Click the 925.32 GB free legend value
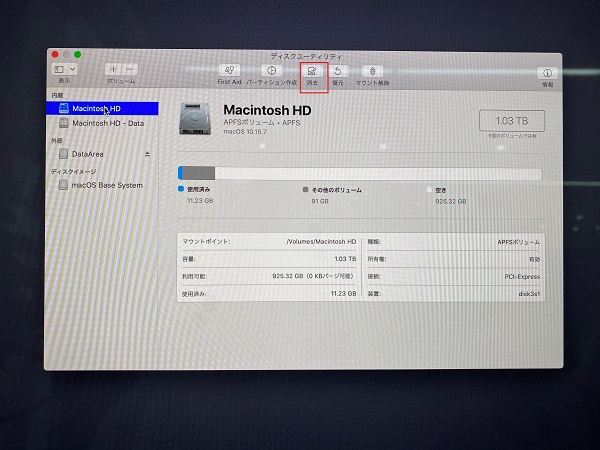This screenshot has height=450, width=600. pyautogui.click(x=451, y=201)
